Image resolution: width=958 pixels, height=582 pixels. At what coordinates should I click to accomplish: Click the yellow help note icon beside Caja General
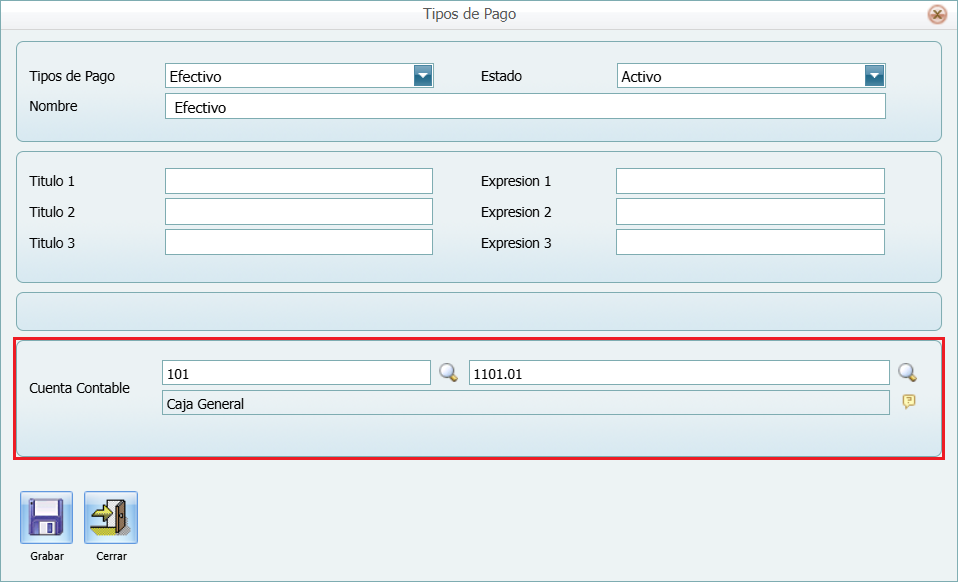[909, 401]
